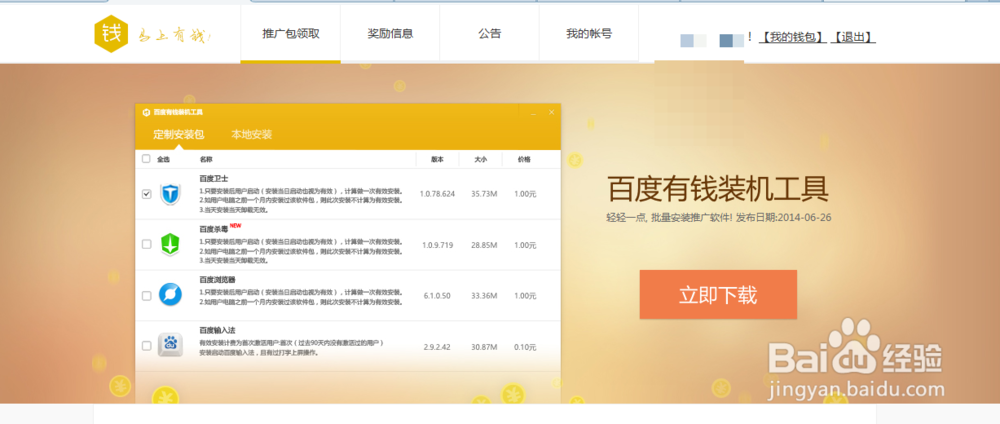The image size is (1000, 424).
Task: Uncheck the 百度卫士 checkbox
Action: coord(147,194)
